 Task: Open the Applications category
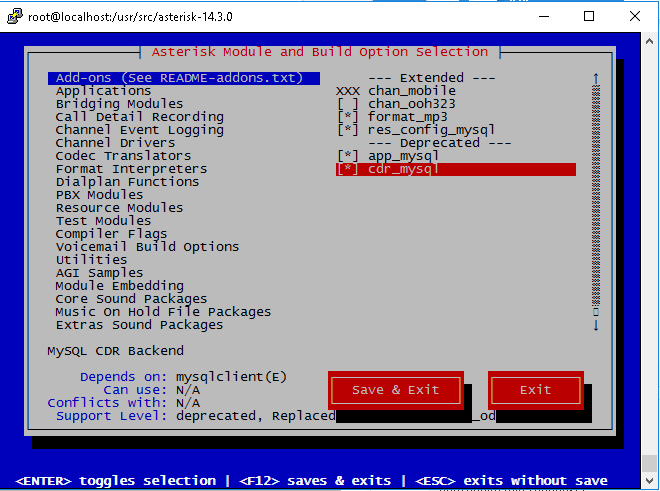coord(103,91)
